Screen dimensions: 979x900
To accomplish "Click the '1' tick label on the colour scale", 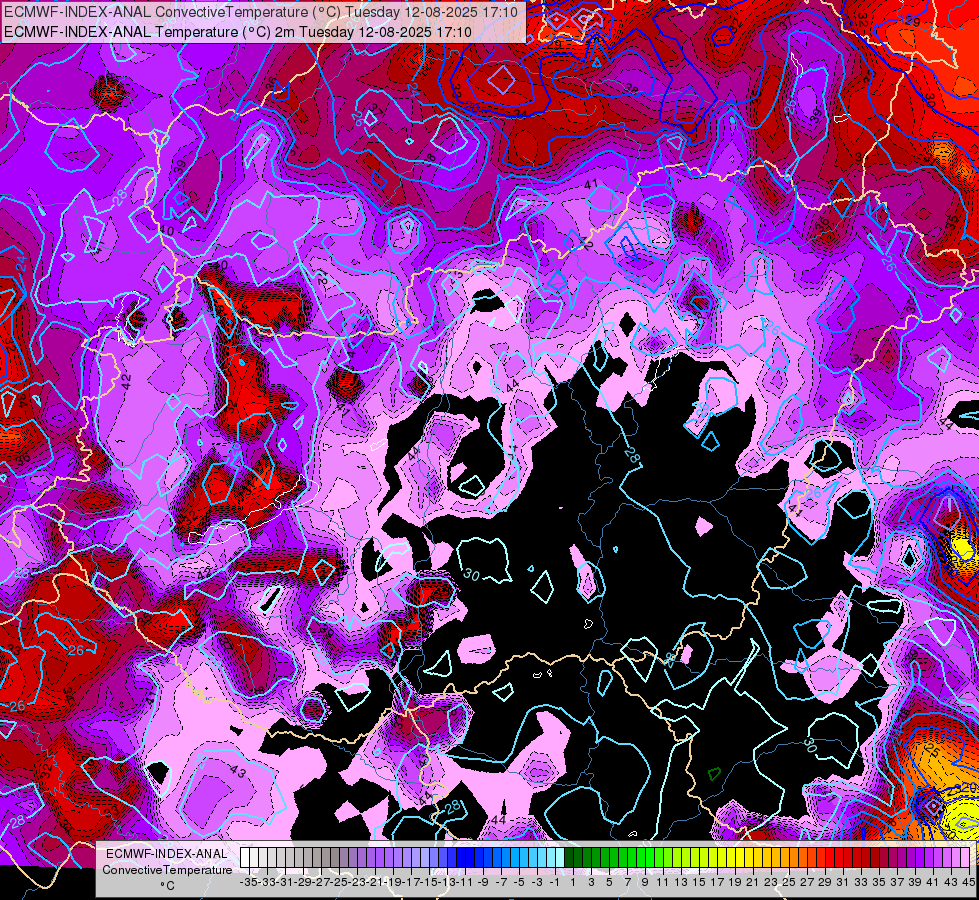I will pyautogui.click(x=573, y=882).
